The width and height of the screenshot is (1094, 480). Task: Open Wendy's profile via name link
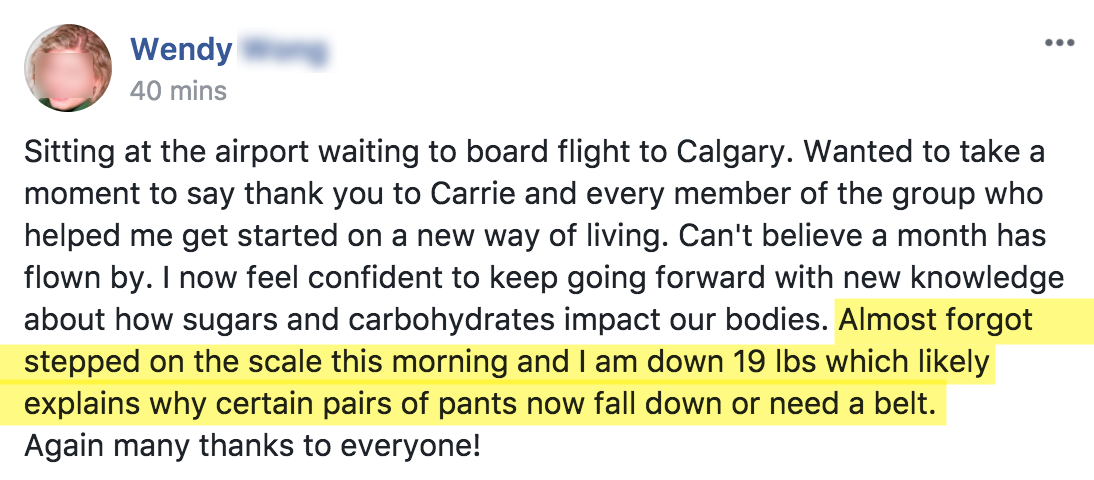click(181, 50)
